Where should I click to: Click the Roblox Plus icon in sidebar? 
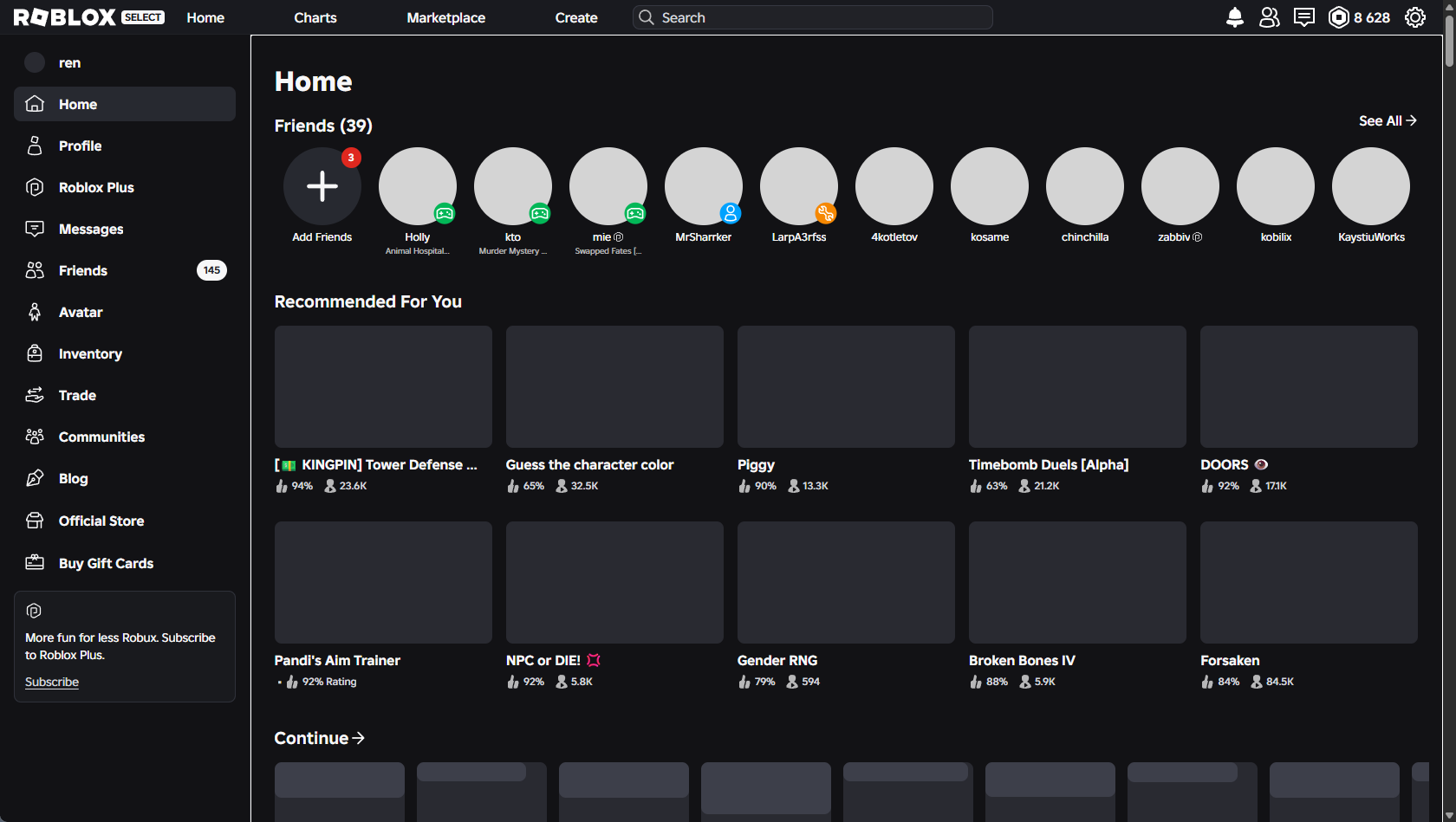click(35, 187)
